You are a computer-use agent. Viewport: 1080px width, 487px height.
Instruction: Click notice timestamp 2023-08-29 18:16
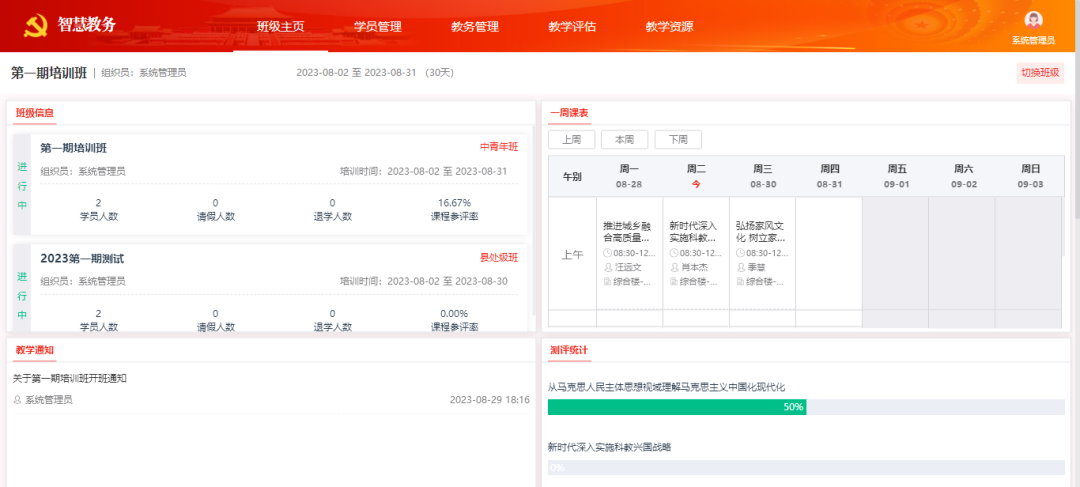coord(490,400)
